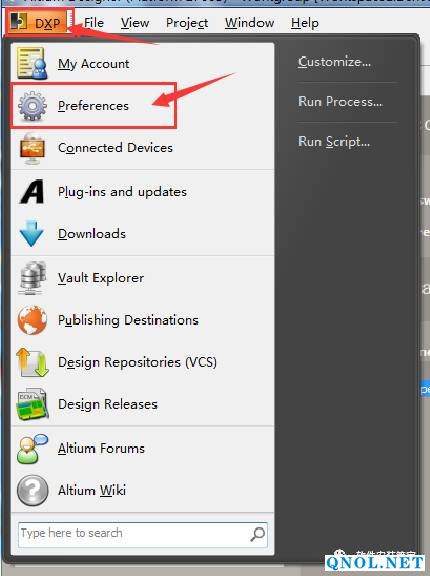Open Design Releases via its board icon
The image size is (430, 576).
(32, 404)
